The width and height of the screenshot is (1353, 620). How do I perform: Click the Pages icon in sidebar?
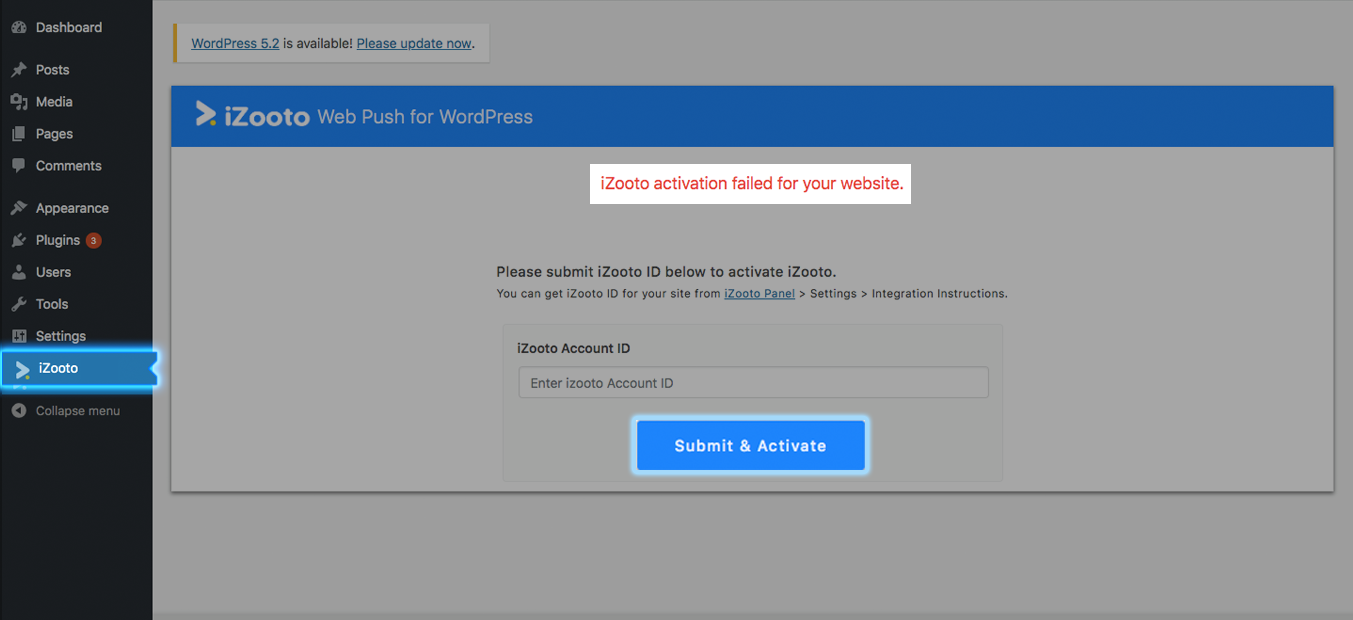pyautogui.click(x=18, y=134)
